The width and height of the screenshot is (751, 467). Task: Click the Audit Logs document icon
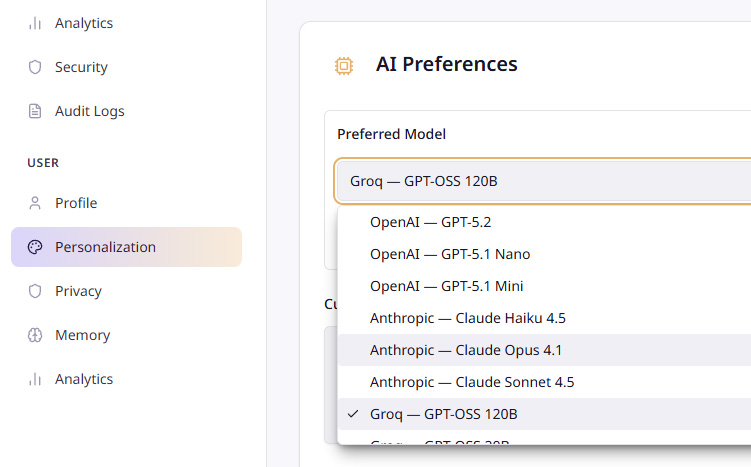[35, 111]
